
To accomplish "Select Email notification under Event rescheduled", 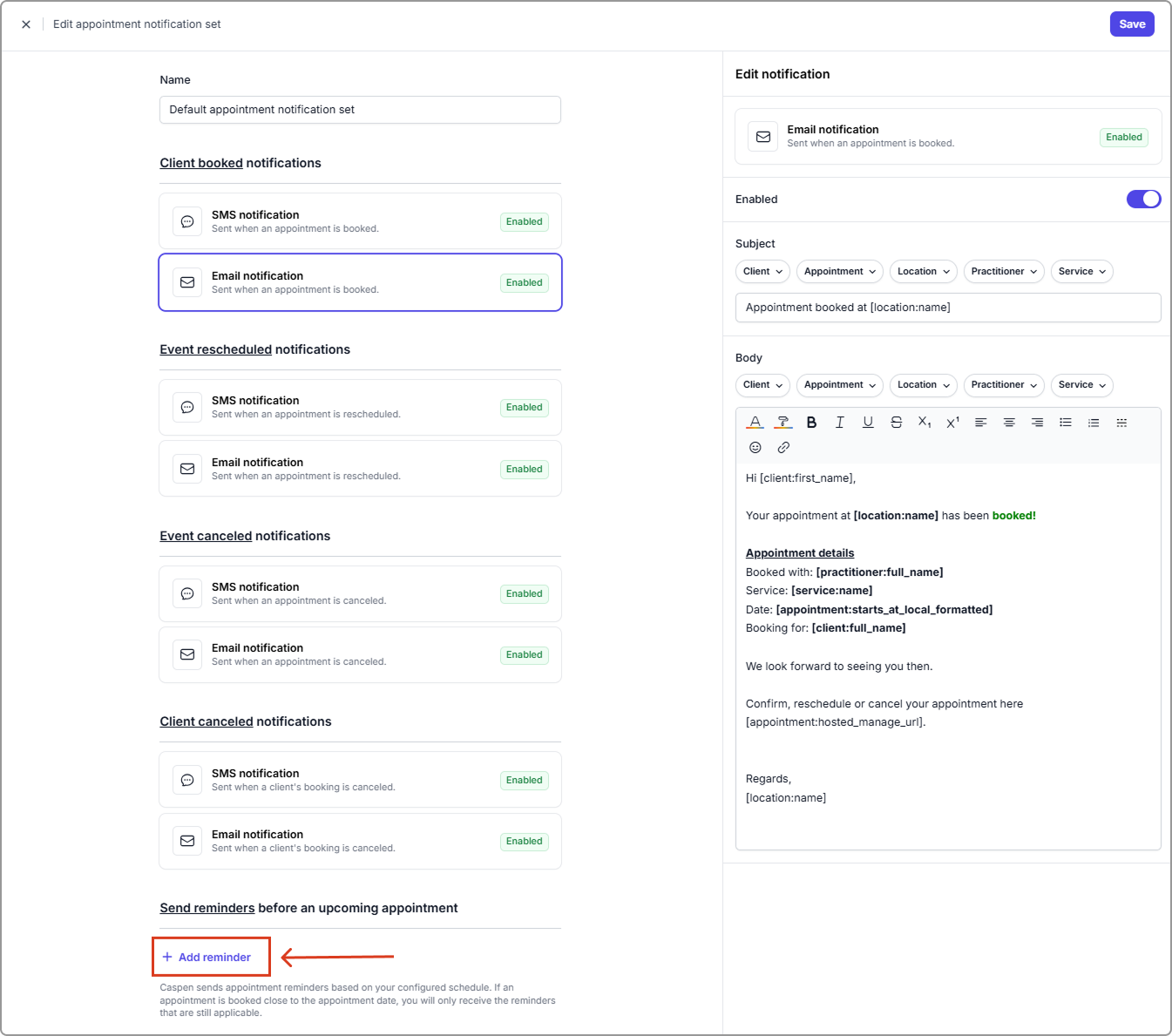I will click(360, 469).
